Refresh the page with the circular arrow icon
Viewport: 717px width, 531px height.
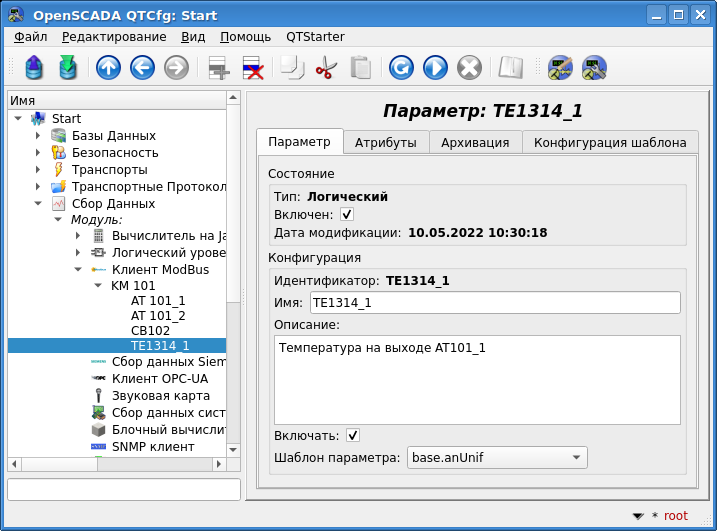401,67
